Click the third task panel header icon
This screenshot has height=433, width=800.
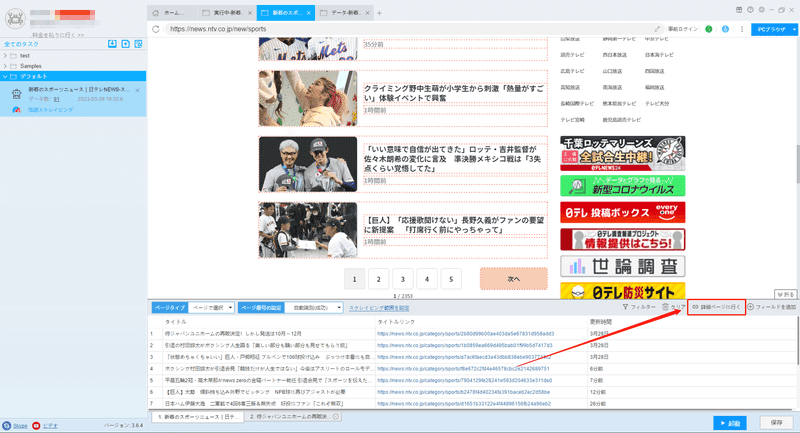[x=138, y=44]
